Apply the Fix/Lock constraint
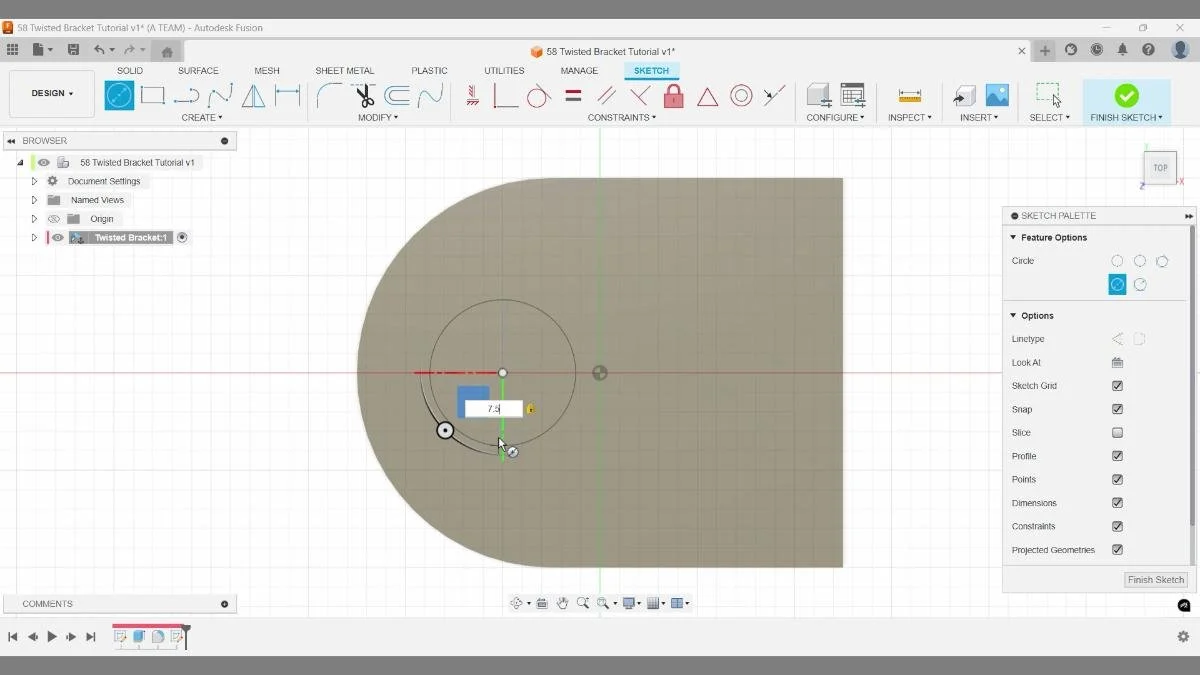Viewport: 1200px width, 675px height. point(673,95)
